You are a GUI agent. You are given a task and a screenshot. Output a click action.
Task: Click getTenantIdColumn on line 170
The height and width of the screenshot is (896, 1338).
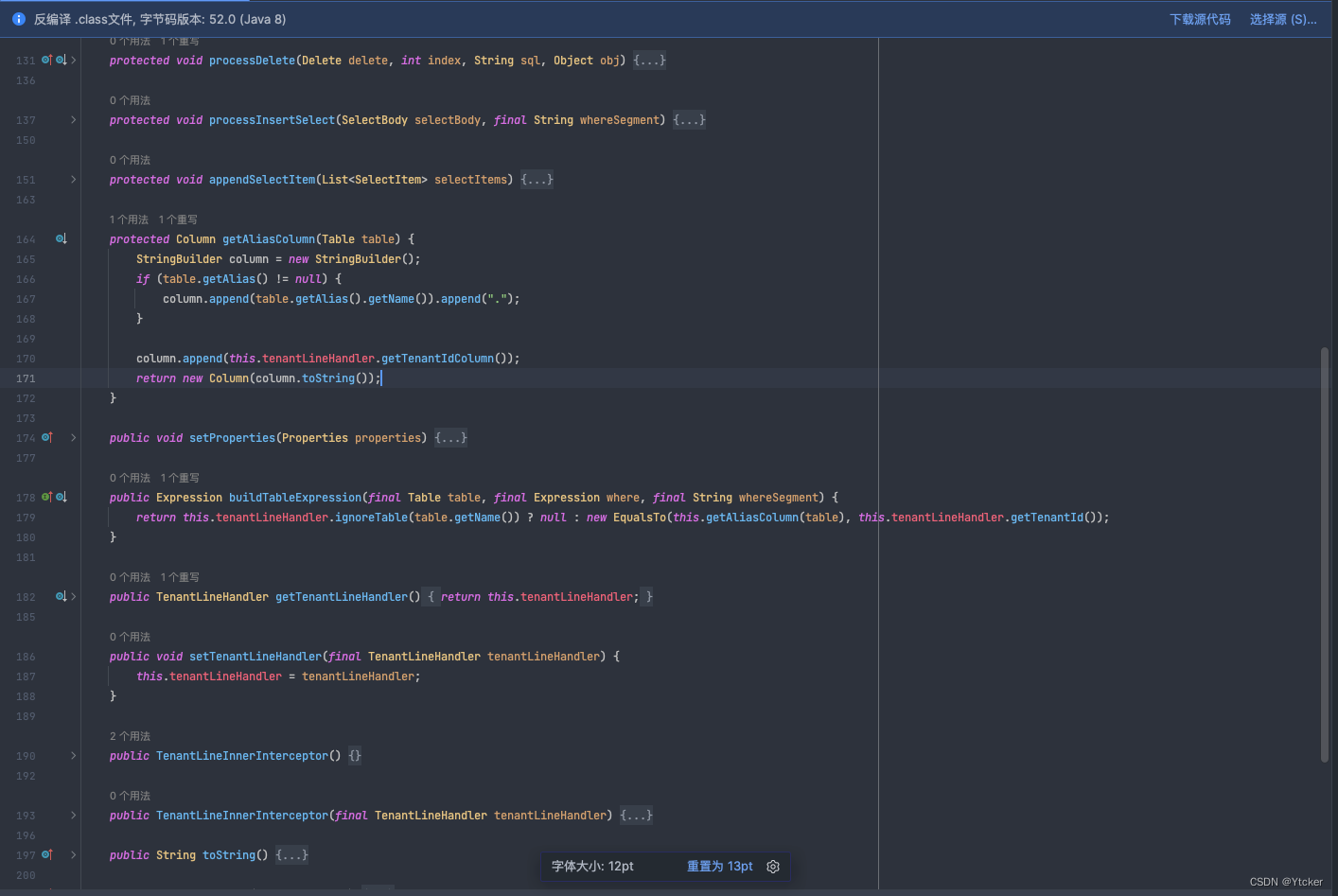(437, 359)
